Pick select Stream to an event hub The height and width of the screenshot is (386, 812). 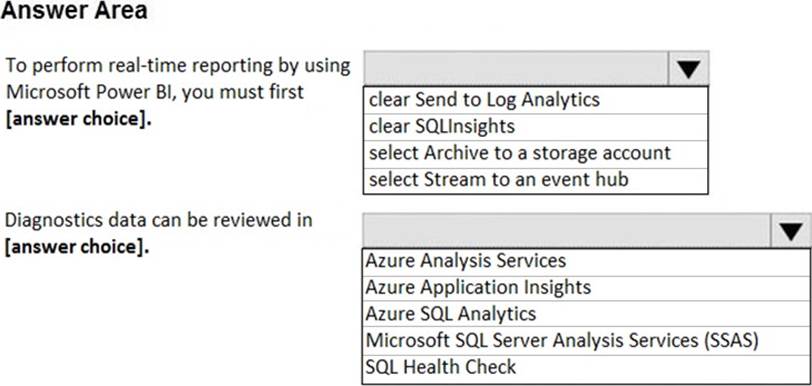click(535, 180)
